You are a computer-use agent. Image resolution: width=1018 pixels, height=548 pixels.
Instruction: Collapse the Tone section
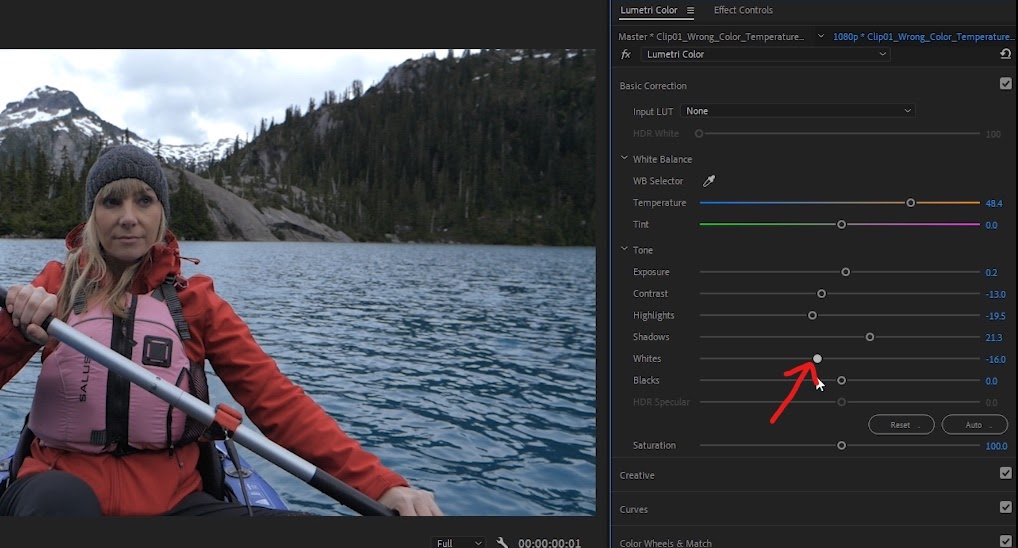pyautogui.click(x=624, y=249)
